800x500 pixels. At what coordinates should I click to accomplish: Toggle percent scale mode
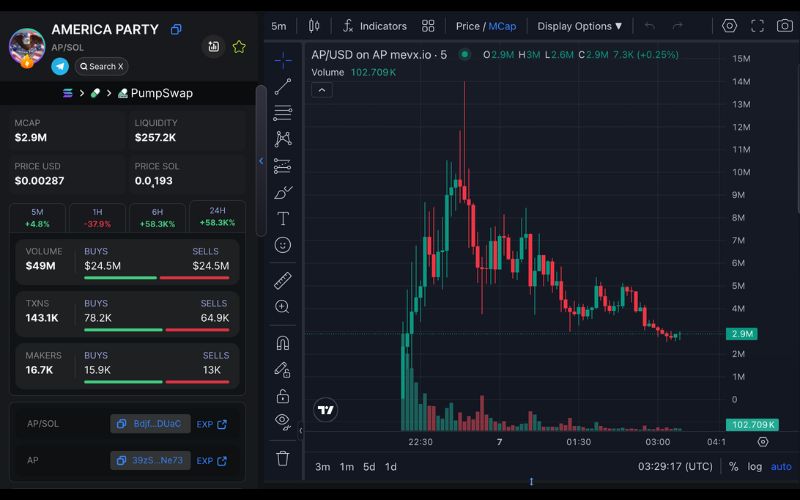(x=734, y=466)
